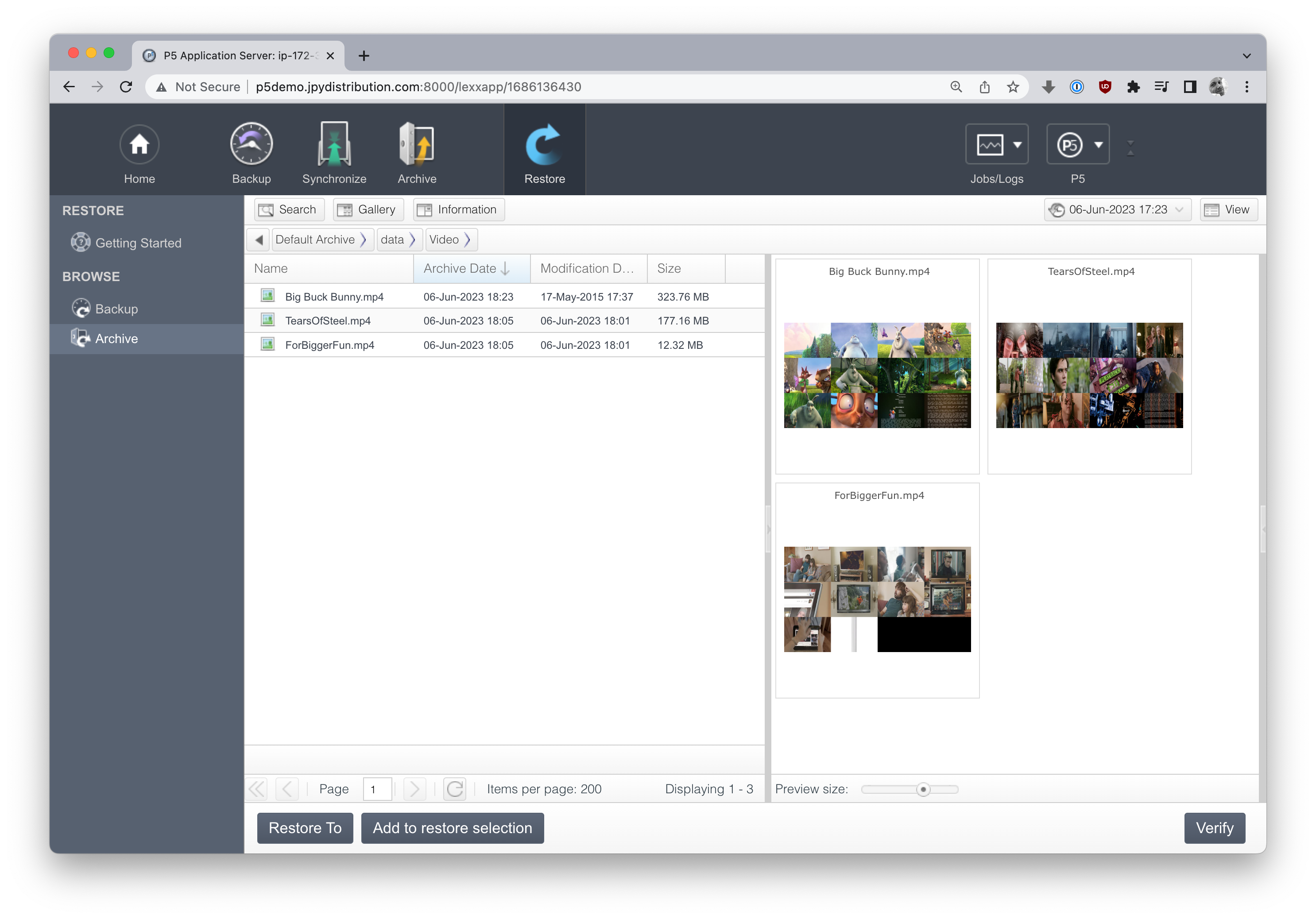The image size is (1316, 919).
Task: Click the page number field
Action: click(x=377, y=789)
